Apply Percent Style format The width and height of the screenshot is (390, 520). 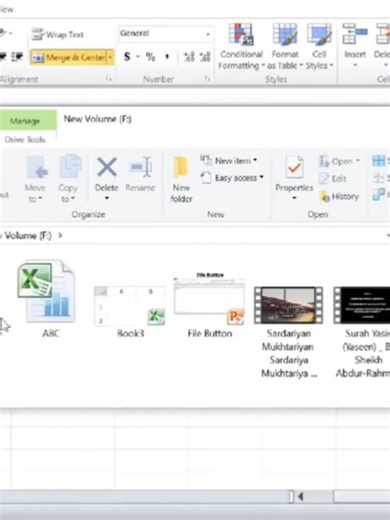[150, 57]
